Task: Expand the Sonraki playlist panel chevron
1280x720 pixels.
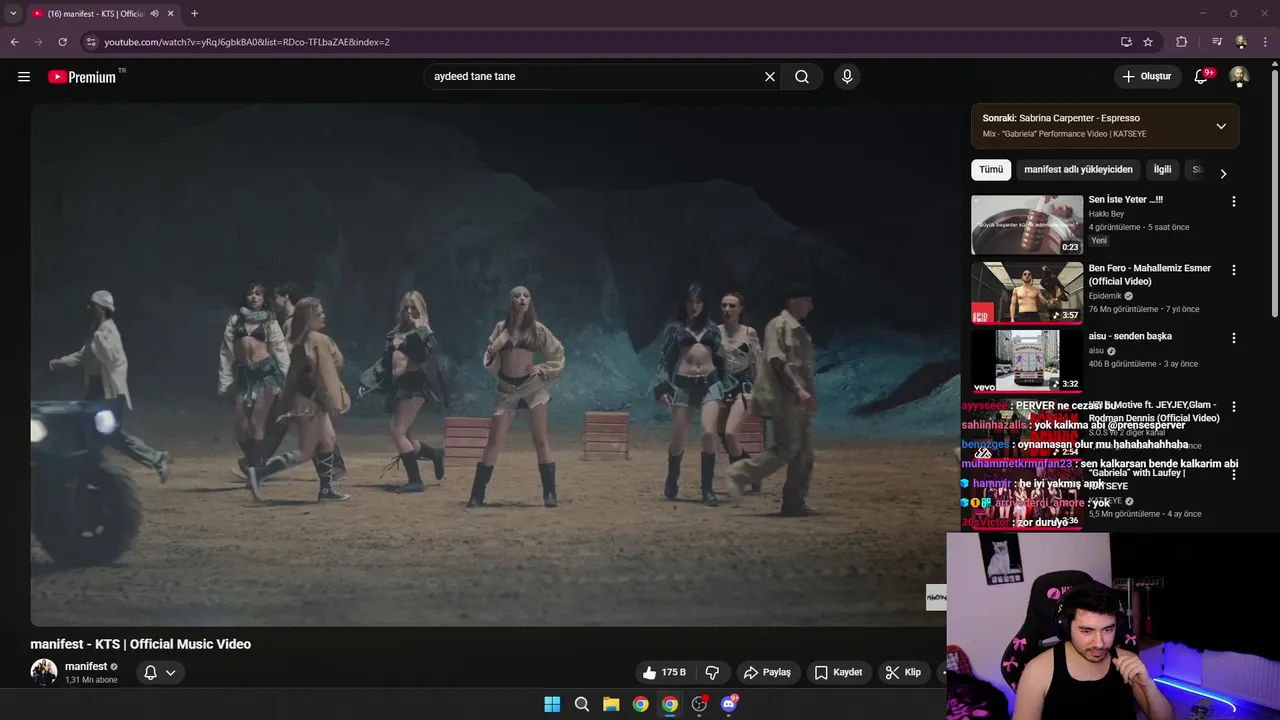Action: tap(1221, 126)
